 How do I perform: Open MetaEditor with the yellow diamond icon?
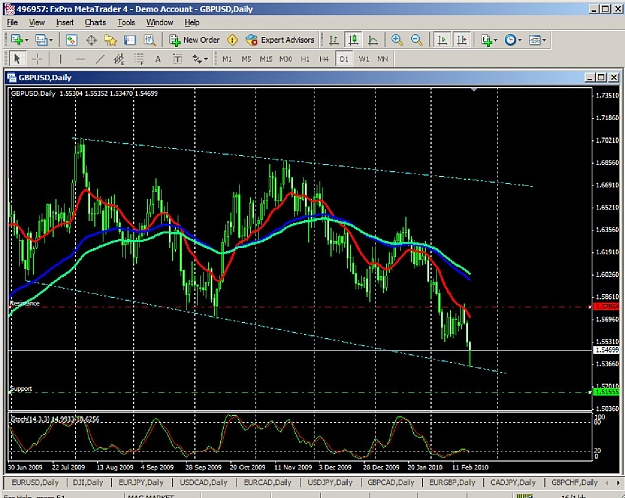coord(232,40)
